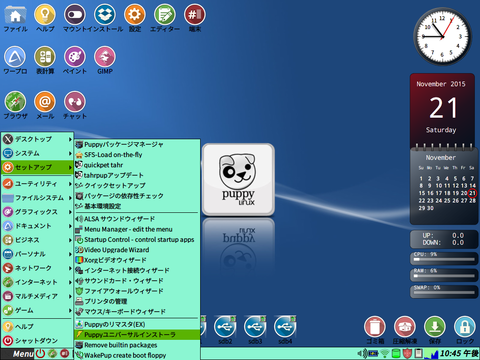The image size is (480, 360).
Task: Open the メール mail icon
Action: pos(45,102)
